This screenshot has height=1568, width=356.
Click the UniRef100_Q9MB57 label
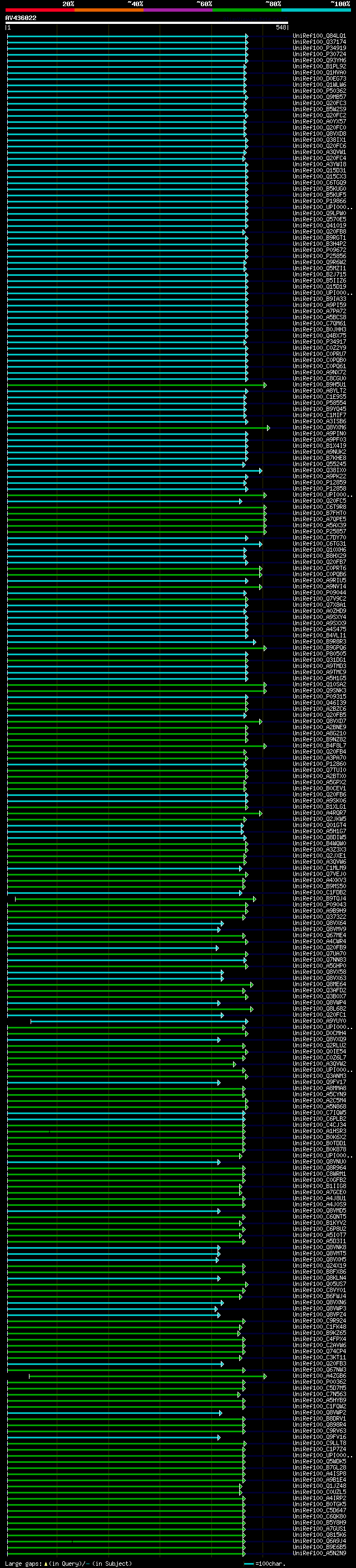click(x=319, y=97)
